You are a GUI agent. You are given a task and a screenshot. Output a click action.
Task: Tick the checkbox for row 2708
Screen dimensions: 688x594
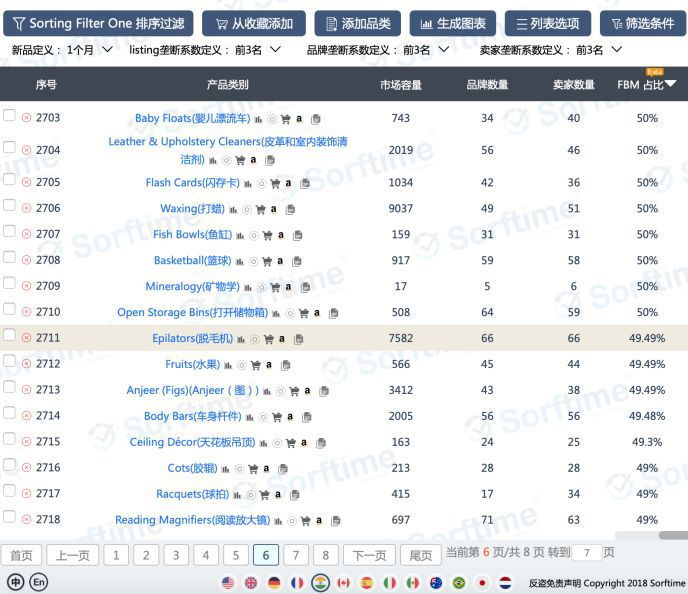click(9, 257)
